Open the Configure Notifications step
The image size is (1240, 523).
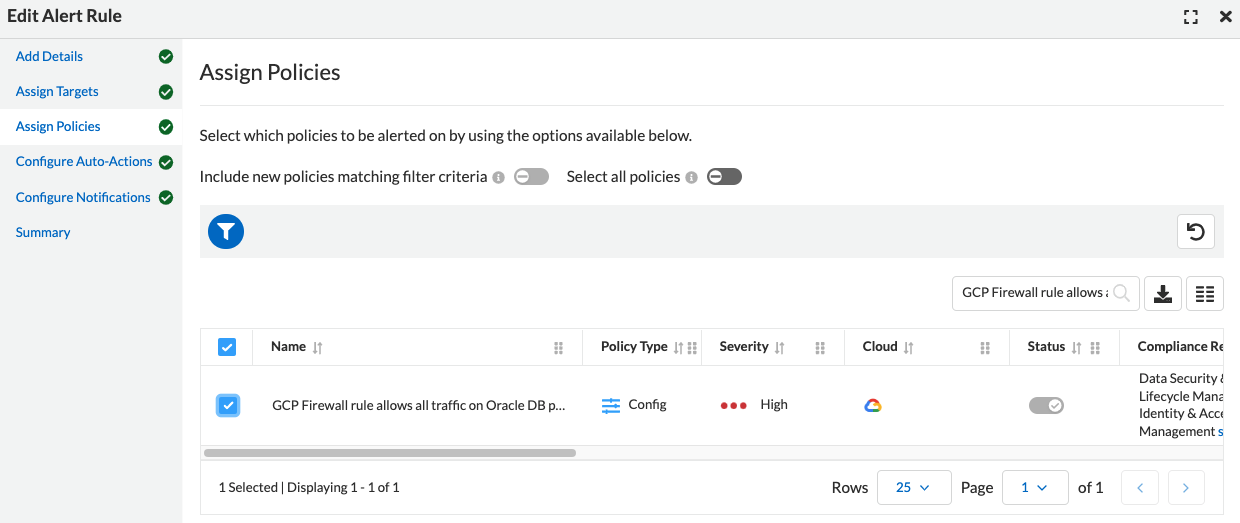[83, 197]
